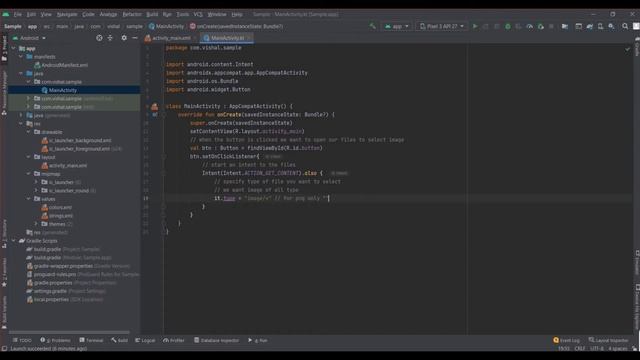Open the Problems tool window button

56,340
